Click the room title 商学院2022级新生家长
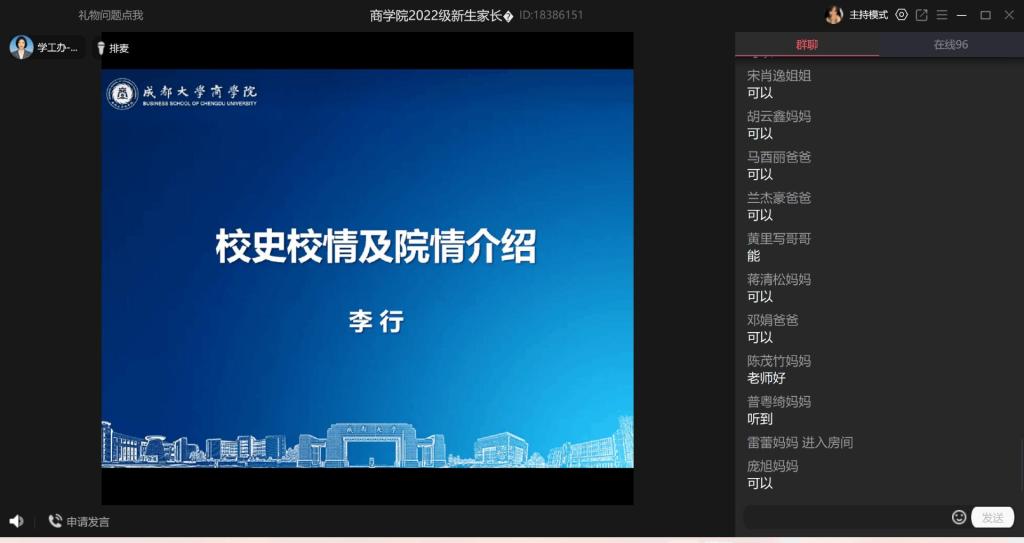The height and width of the screenshot is (543, 1024). [x=441, y=15]
